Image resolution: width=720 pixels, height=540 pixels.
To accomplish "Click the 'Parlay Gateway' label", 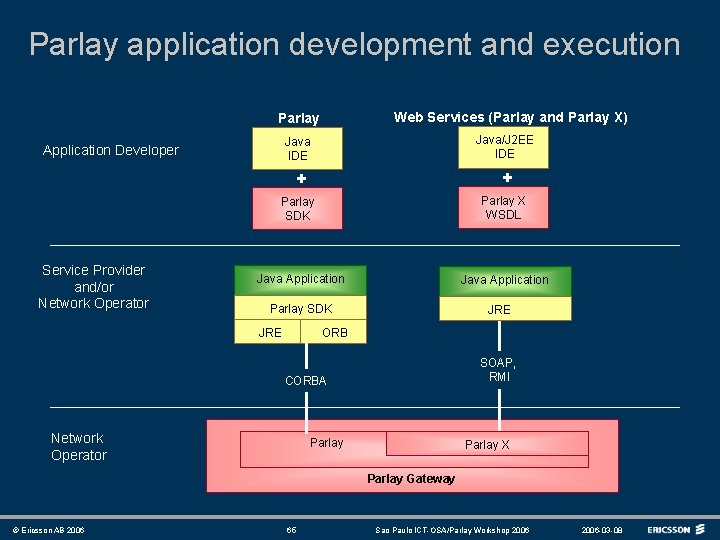I will coord(411,479).
